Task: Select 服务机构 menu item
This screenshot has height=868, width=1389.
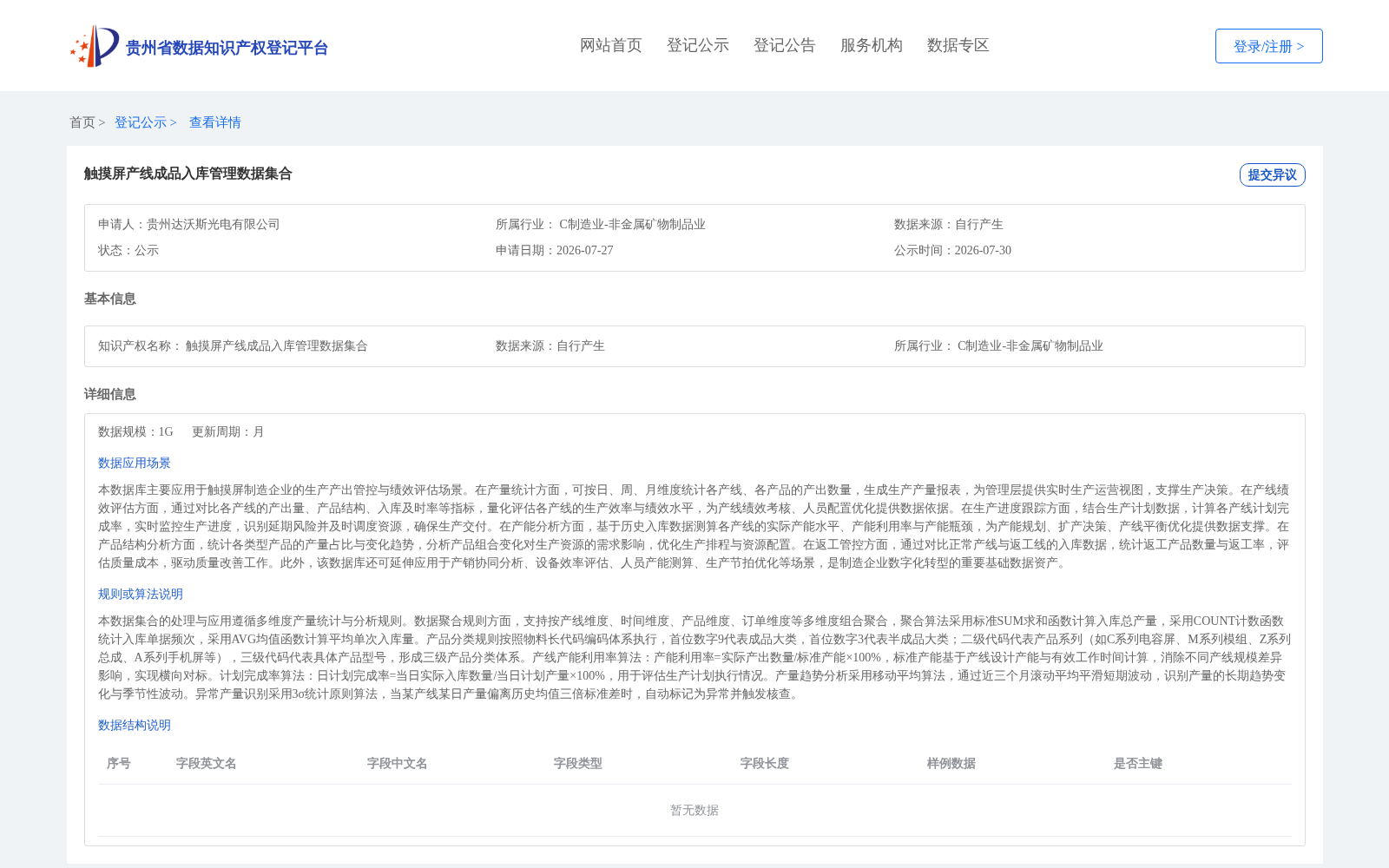Action: pyautogui.click(x=872, y=45)
